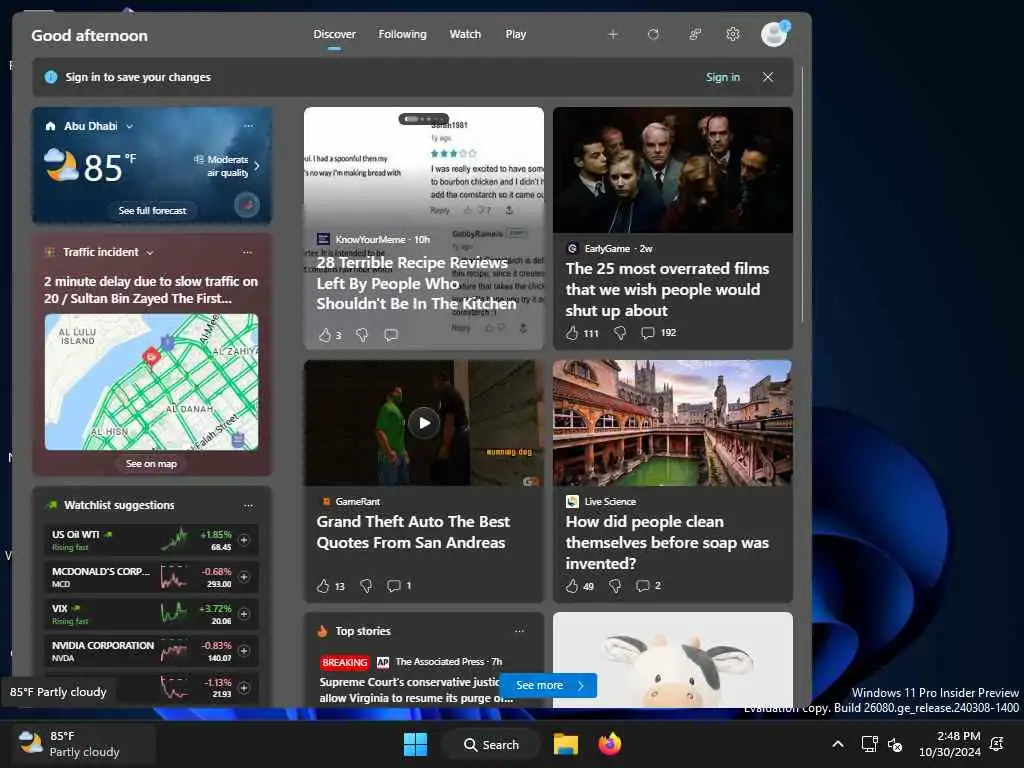Click the blue See more button
1024x768 pixels.
click(548, 685)
